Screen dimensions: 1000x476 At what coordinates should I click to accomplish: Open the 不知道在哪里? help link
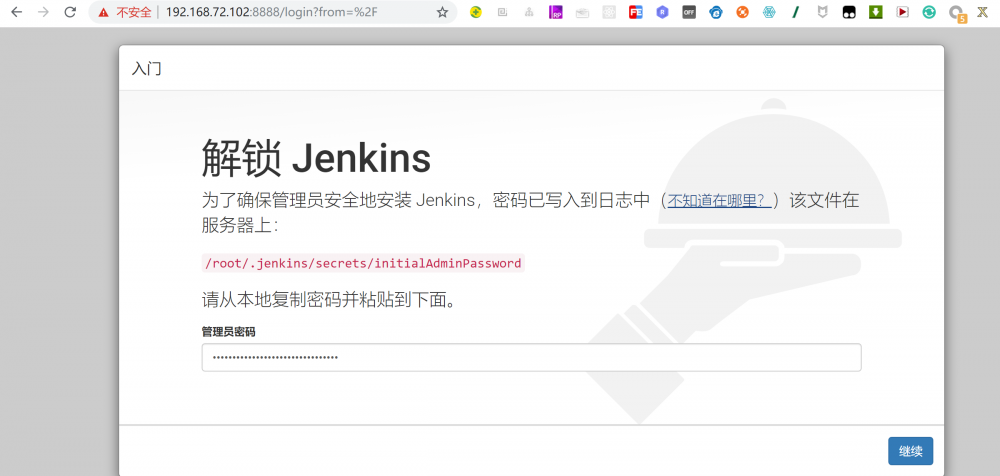(x=721, y=200)
